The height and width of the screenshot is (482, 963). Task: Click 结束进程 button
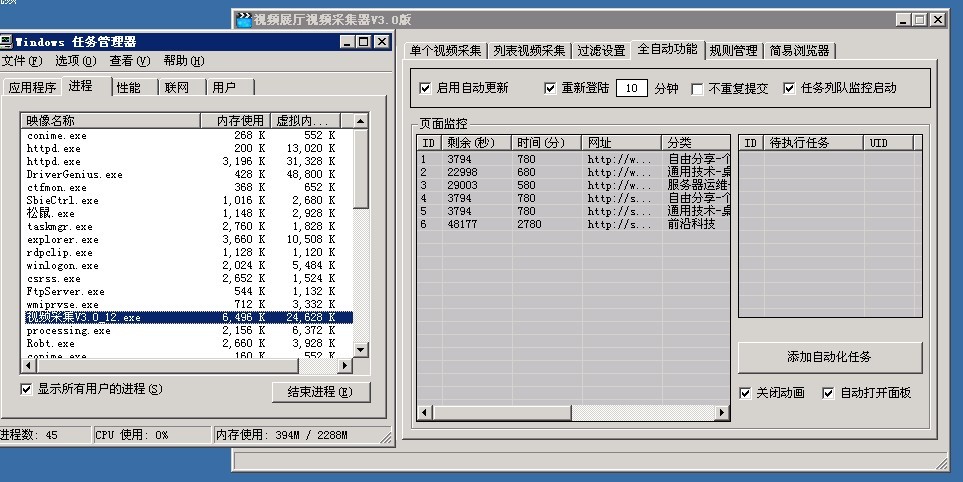[x=321, y=392]
